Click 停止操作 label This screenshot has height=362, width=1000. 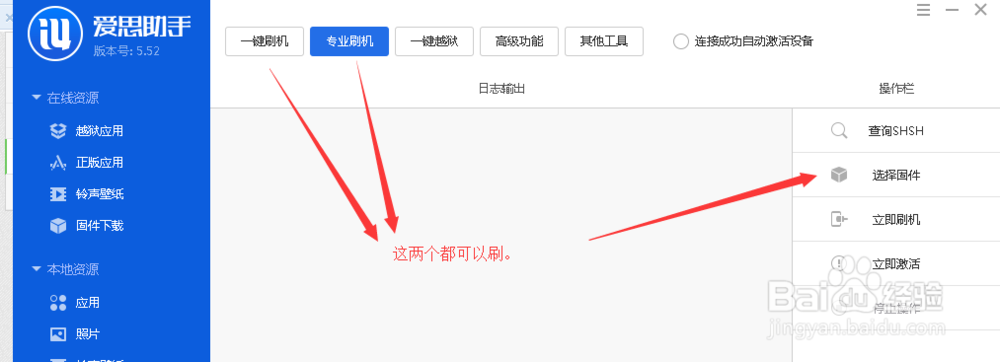coord(896,308)
